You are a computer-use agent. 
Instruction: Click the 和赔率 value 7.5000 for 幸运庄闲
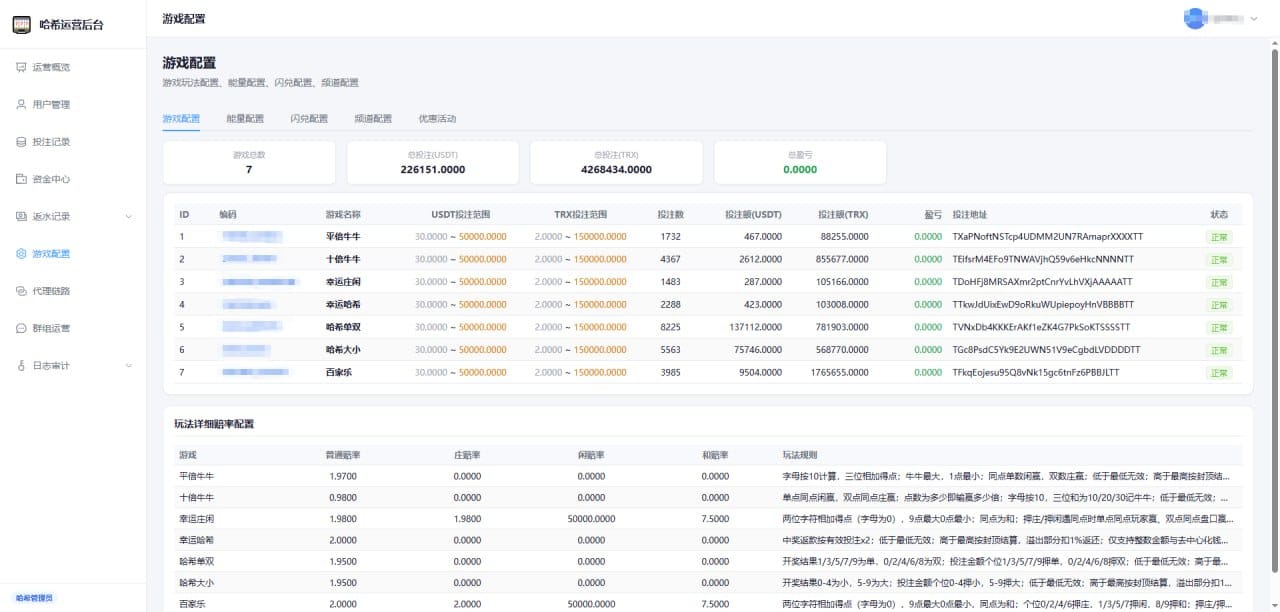715,519
